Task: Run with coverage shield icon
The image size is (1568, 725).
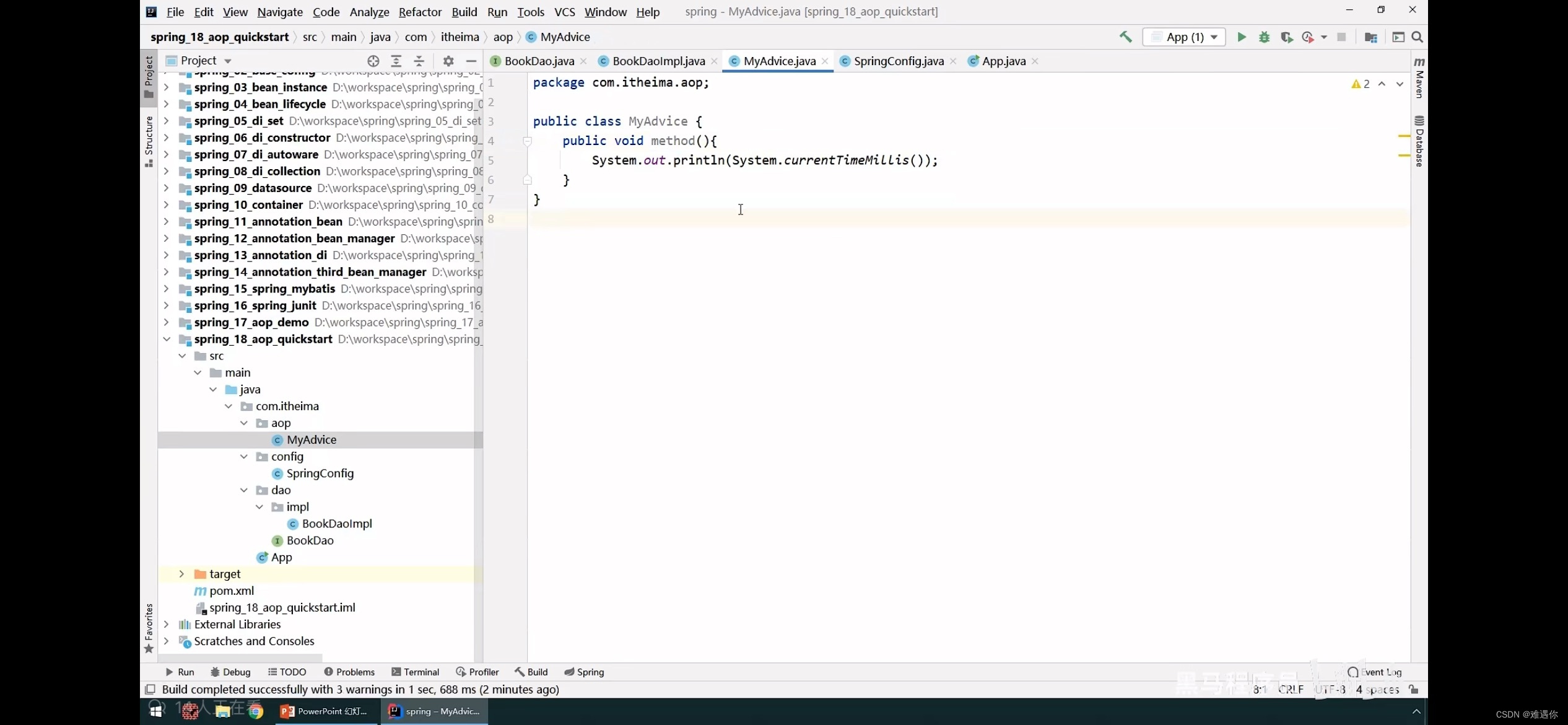Action: point(1286,37)
